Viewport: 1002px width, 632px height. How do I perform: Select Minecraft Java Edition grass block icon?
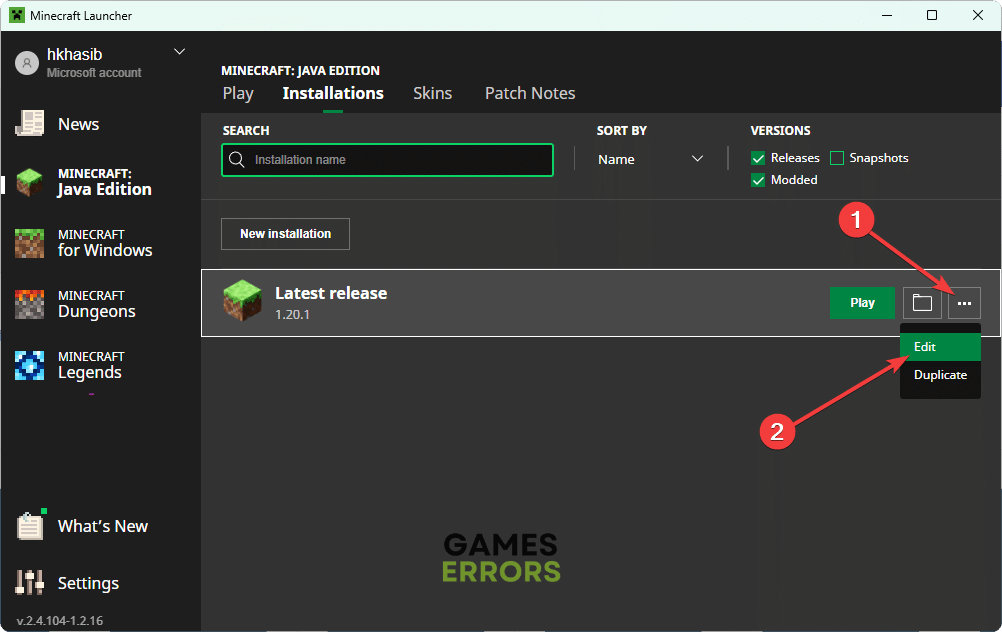[x=30, y=182]
